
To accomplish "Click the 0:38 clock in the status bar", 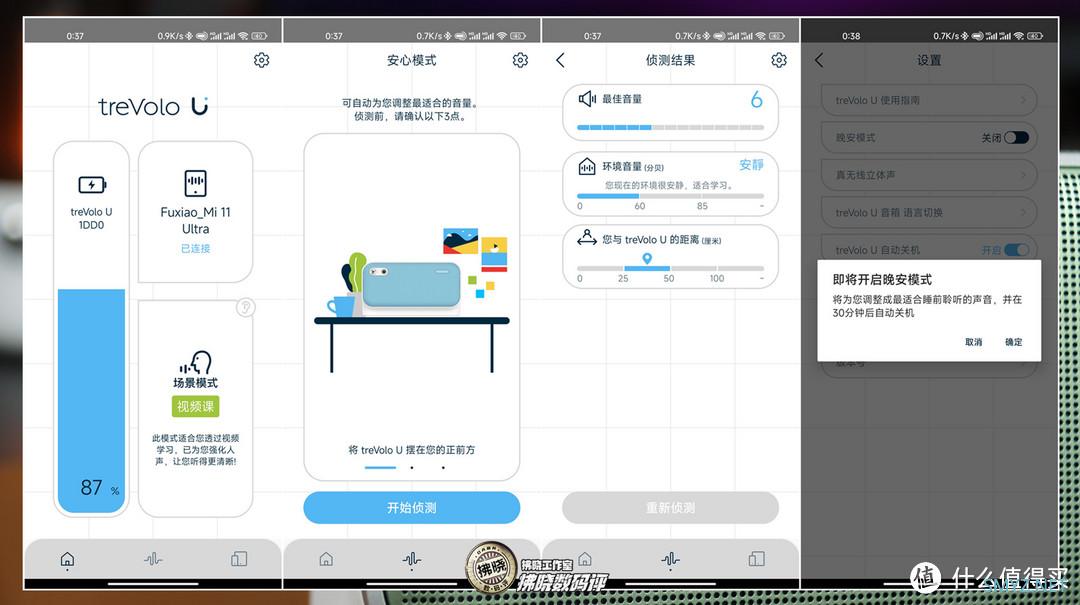I will (x=851, y=36).
